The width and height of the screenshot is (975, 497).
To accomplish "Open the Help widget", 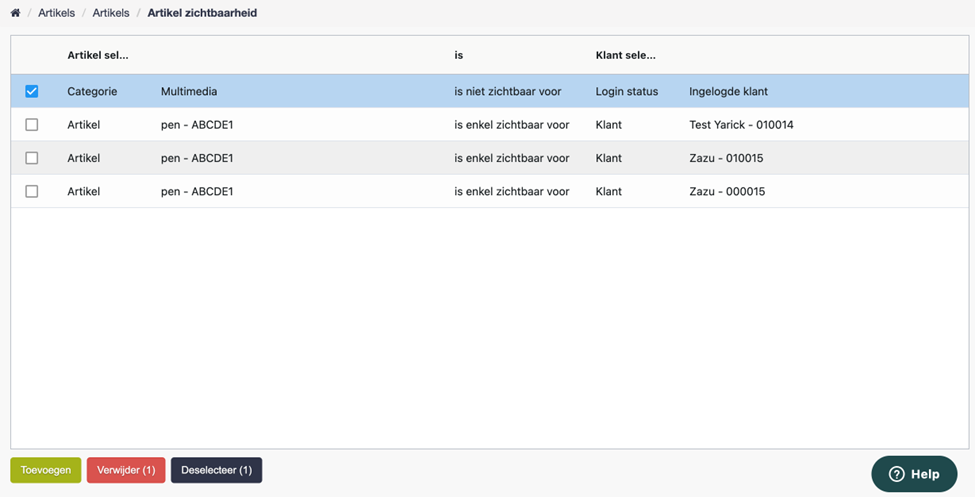I will [x=914, y=474].
